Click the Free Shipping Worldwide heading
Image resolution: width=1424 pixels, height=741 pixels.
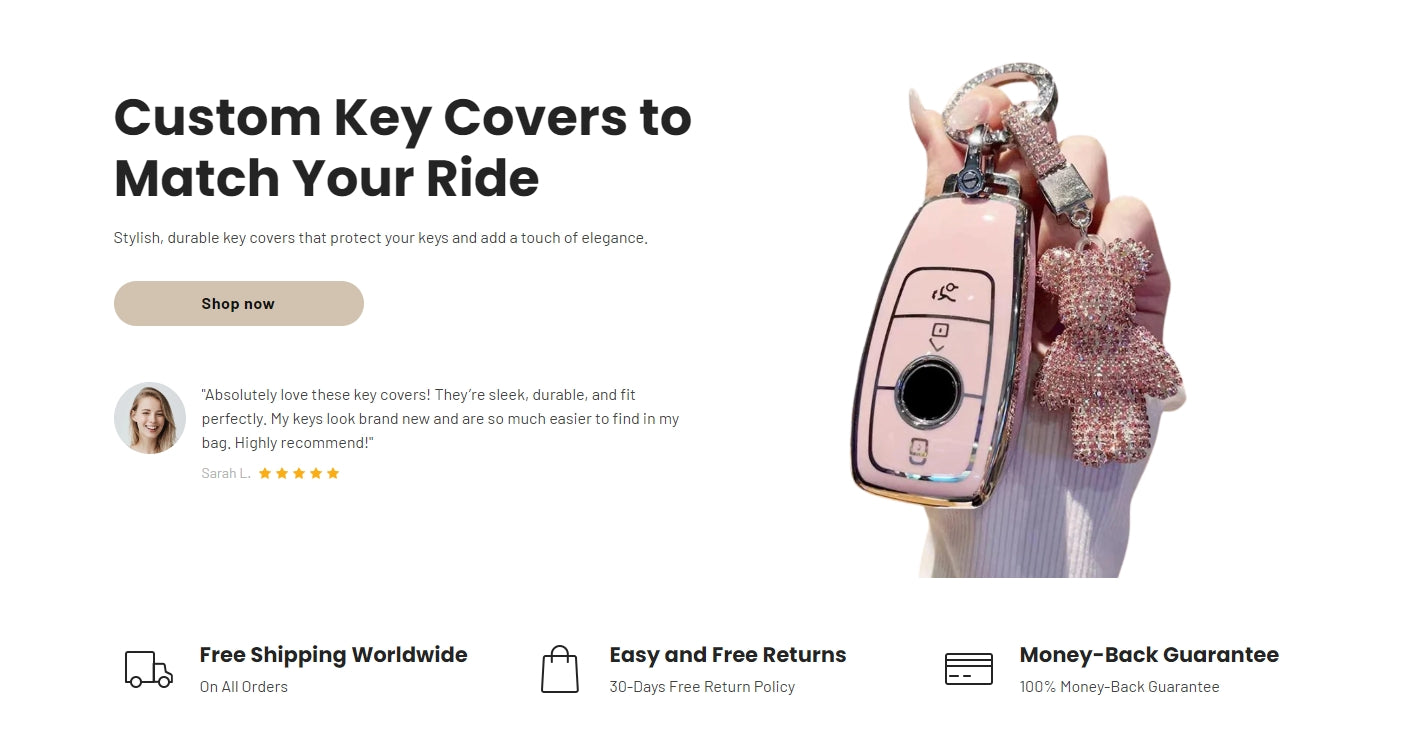(x=333, y=655)
